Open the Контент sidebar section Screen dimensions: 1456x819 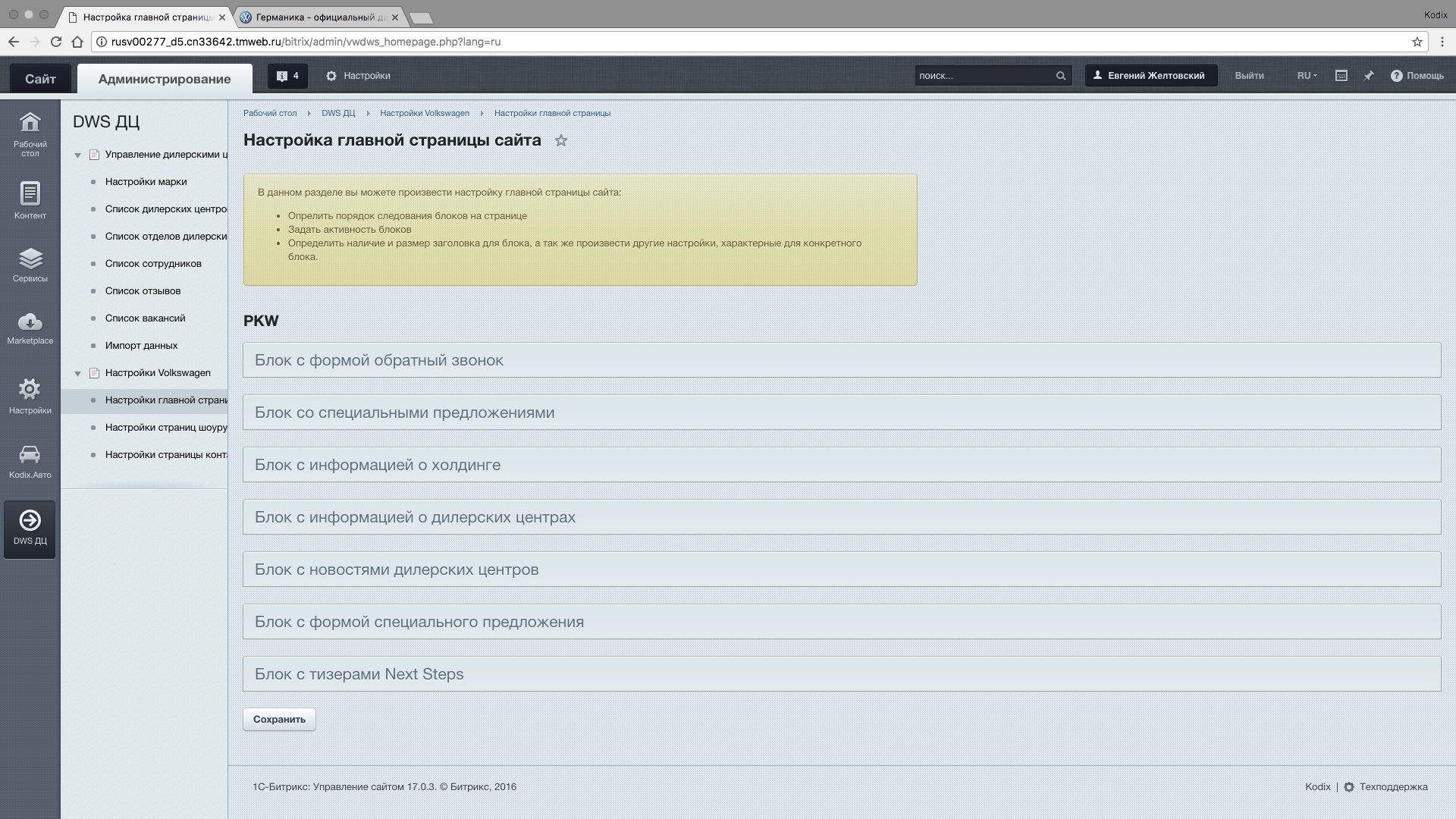30,200
